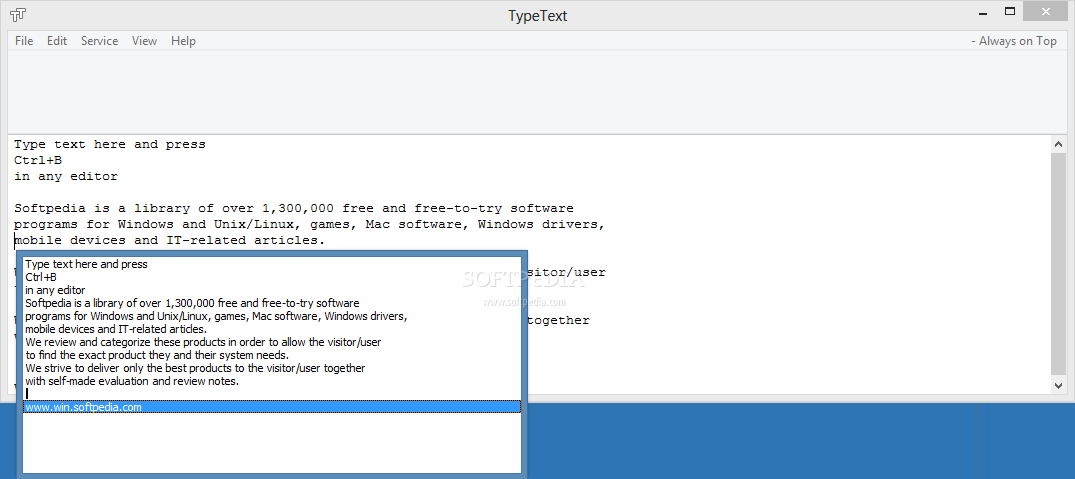Click the TypeText app icon in title bar

[19, 14]
